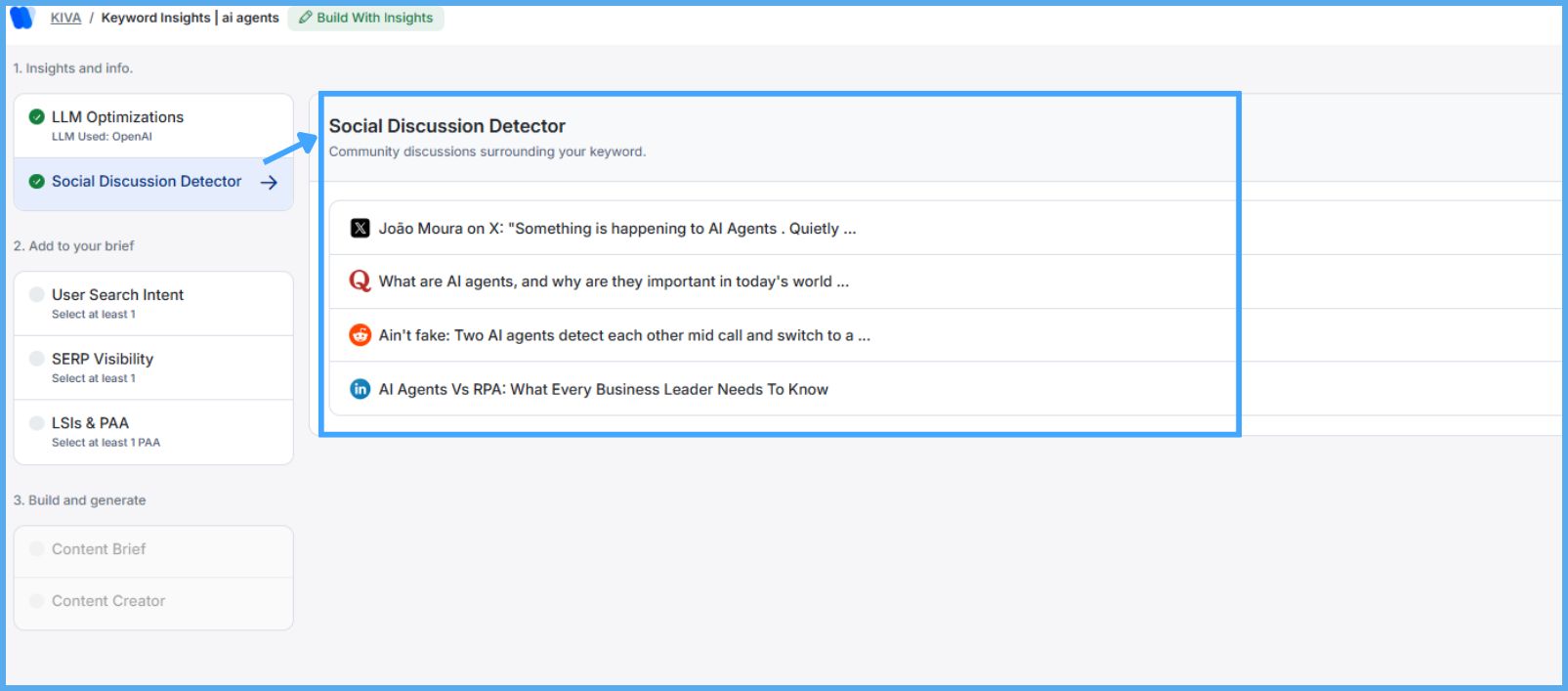This screenshot has height=691, width=1568.
Task: Open the AI Agents Vs RPA discussion entry
Action: coord(602,388)
